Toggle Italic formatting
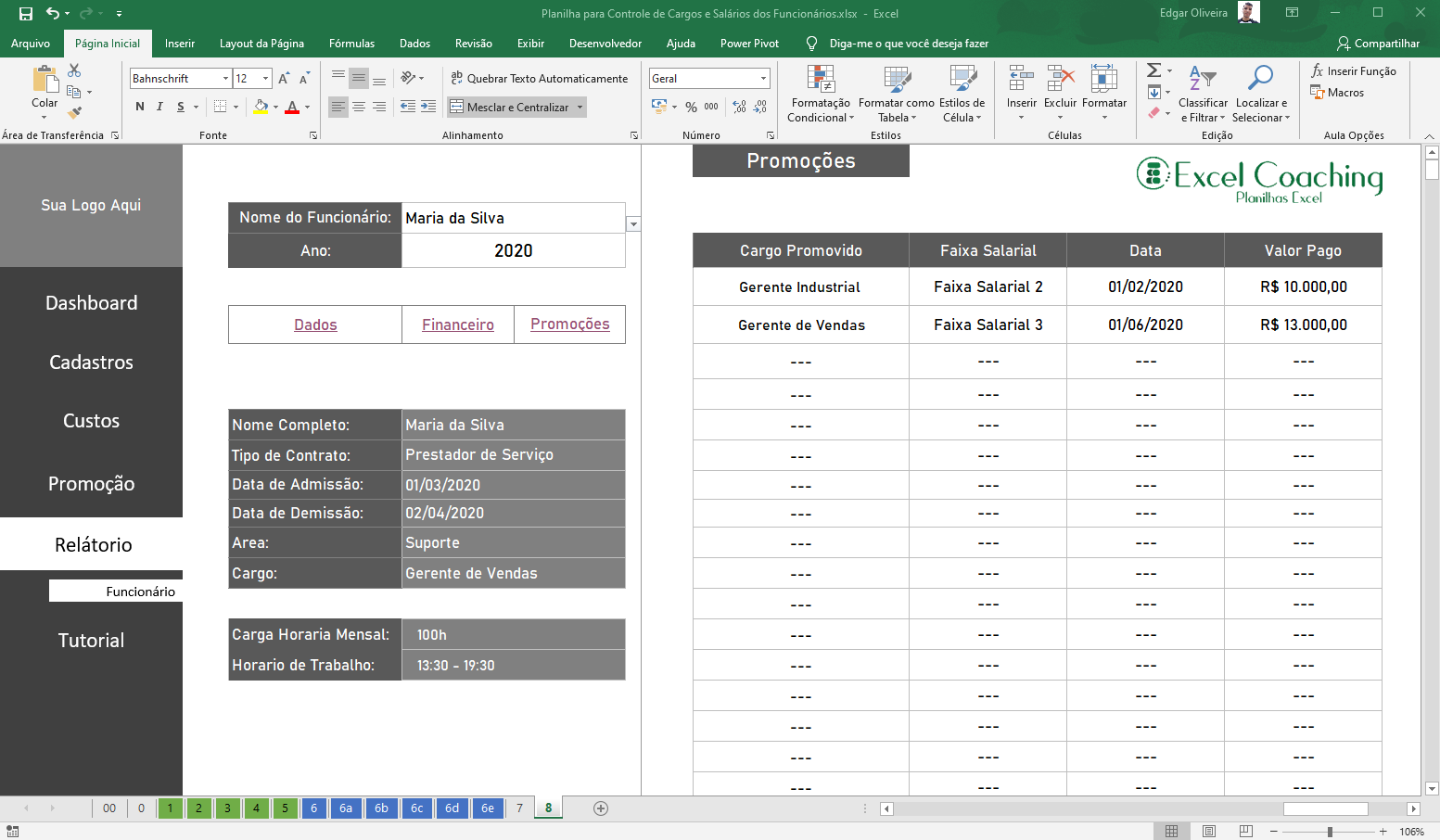The width and height of the screenshot is (1440, 840). click(159, 107)
